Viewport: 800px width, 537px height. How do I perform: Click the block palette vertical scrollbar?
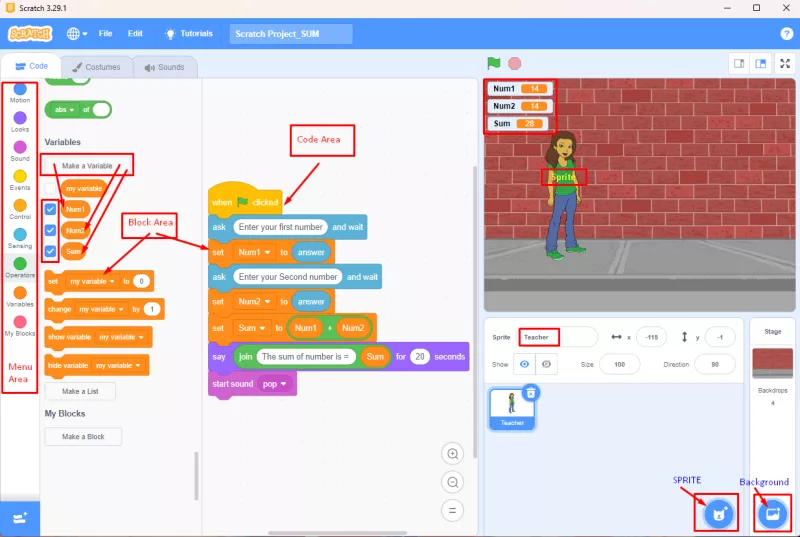click(196, 475)
